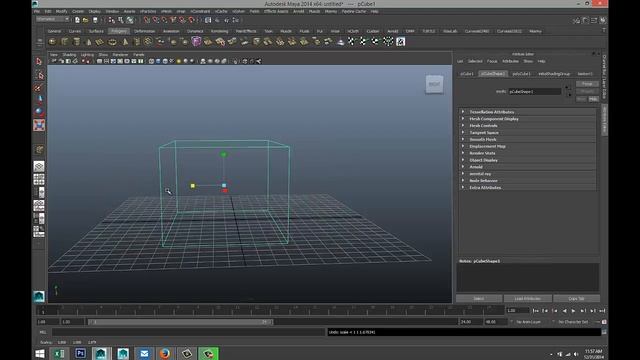This screenshot has width=640, height=360.
Task: Open Script Editor icon at bottom right
Action: (x=604, y=332)
